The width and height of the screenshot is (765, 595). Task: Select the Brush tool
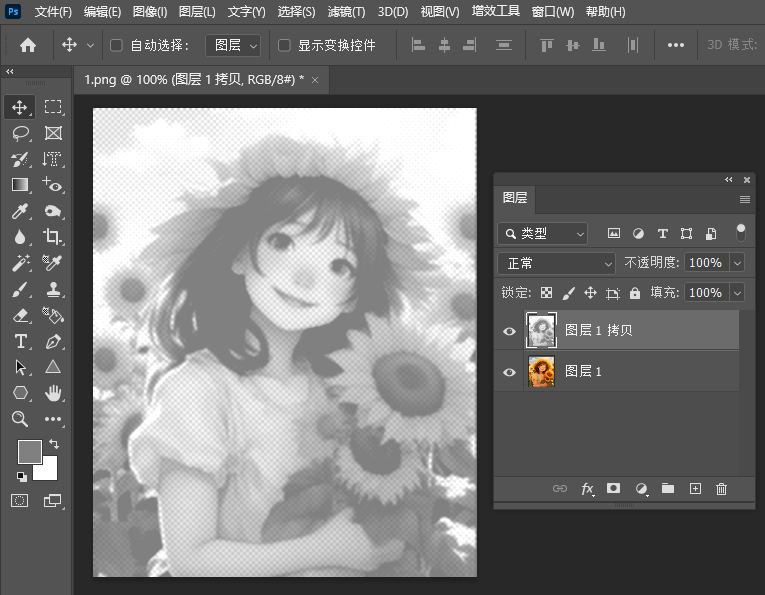tap(20, 289)
